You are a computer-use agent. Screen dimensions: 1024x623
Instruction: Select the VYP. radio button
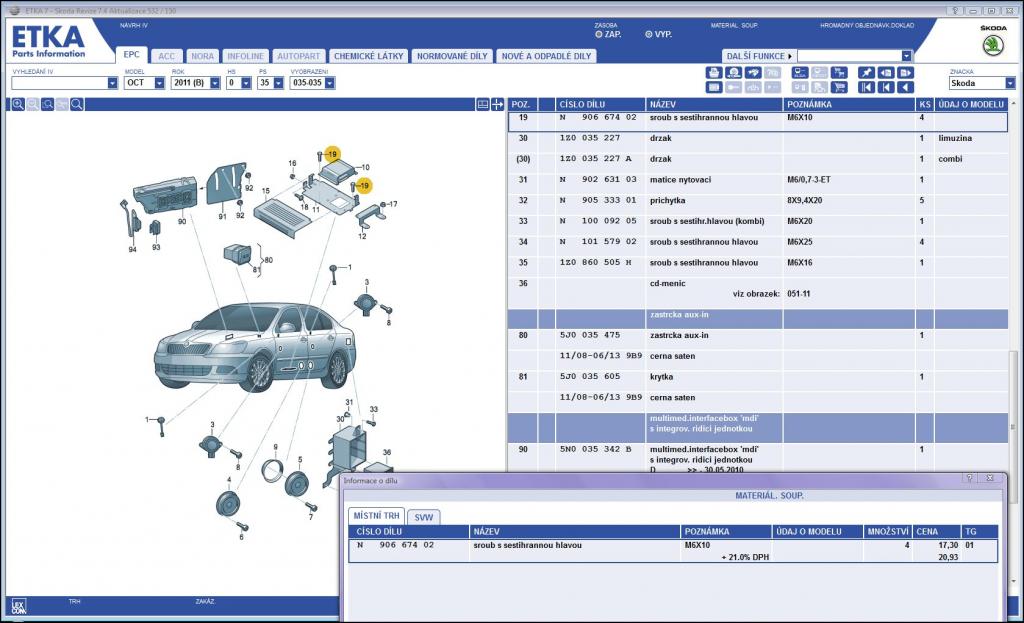[x=648, y=35]
